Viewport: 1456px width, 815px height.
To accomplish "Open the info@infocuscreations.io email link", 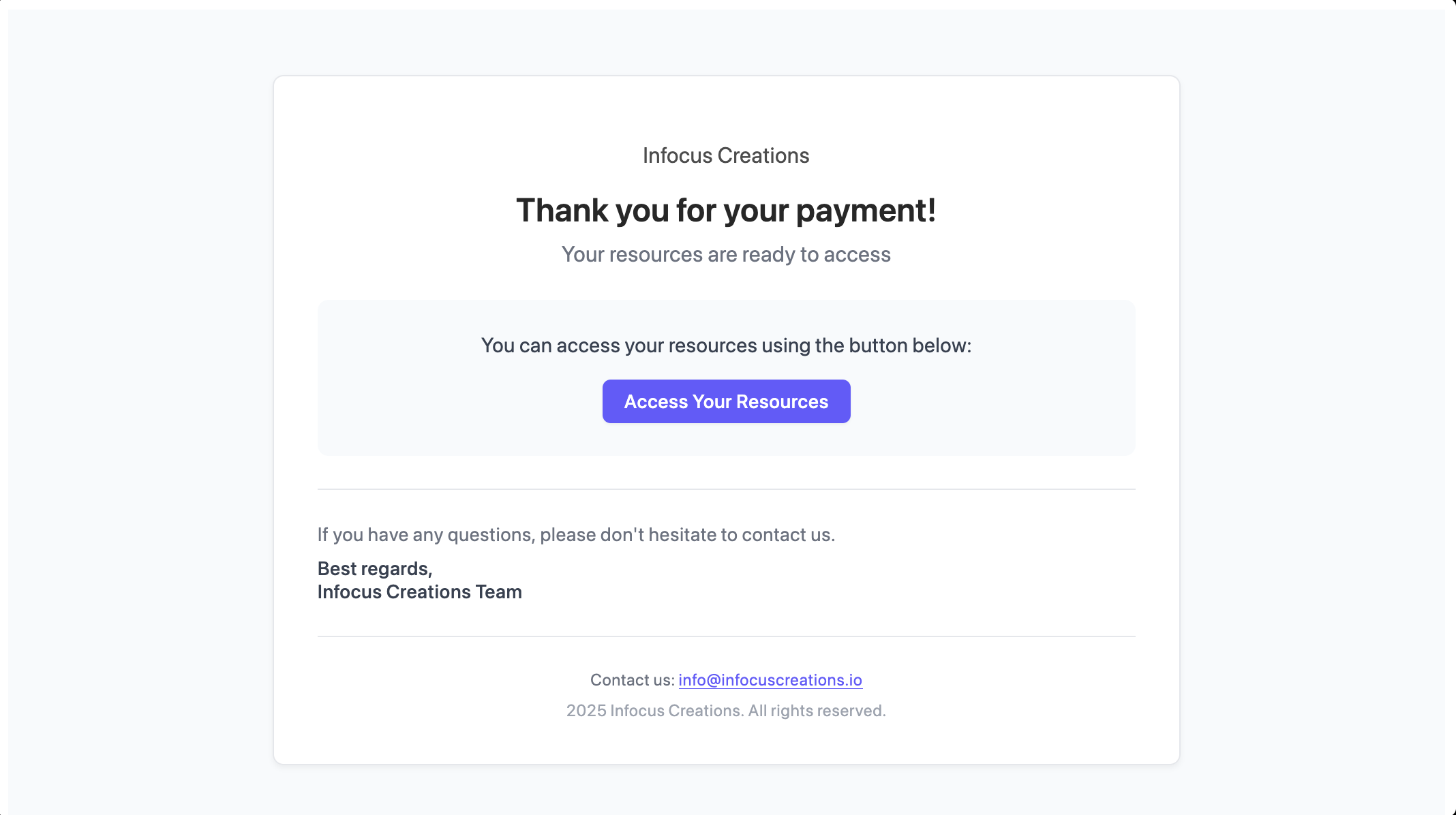I will pos(770,680).
